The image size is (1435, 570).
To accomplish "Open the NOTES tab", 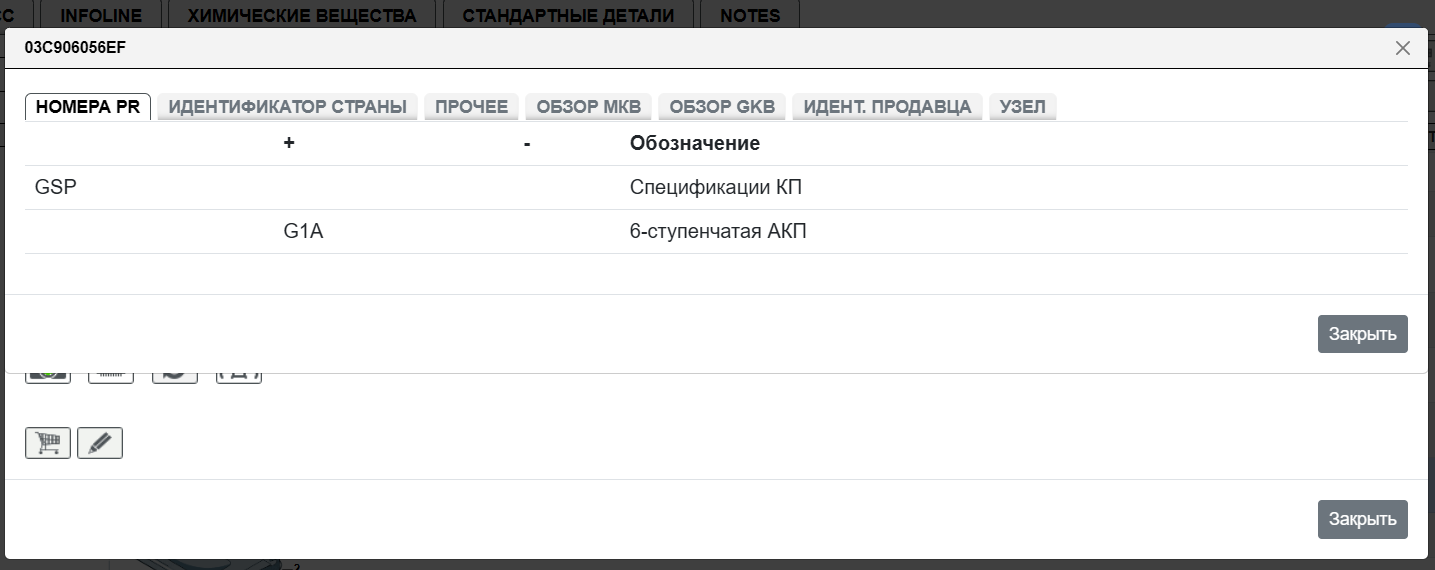I will [x=750, y=15].
